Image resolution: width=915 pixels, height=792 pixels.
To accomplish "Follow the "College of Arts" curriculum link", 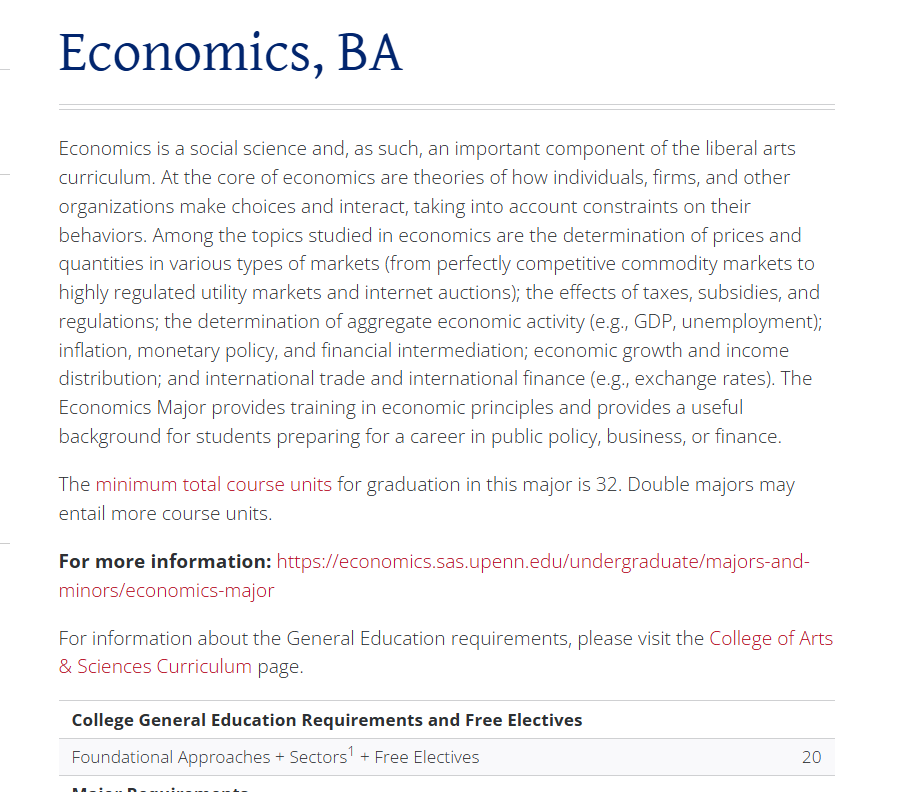I will (x=771, y=639).
